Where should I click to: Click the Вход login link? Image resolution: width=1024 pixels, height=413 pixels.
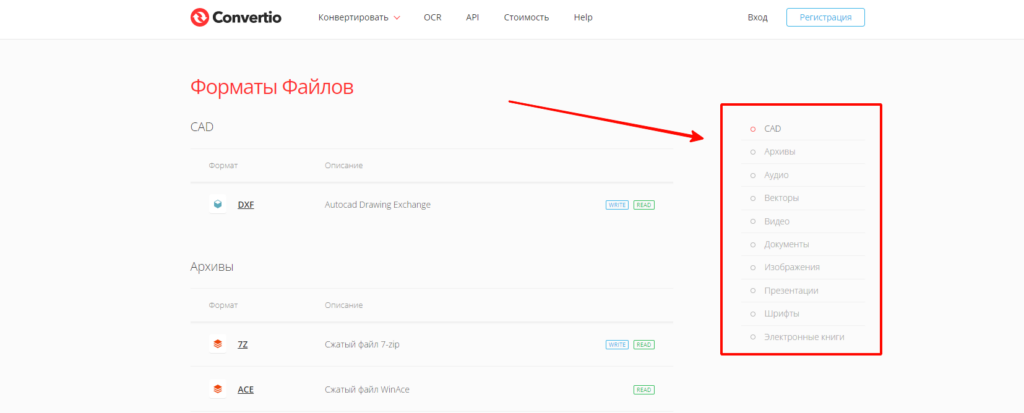tap(758, 18)
